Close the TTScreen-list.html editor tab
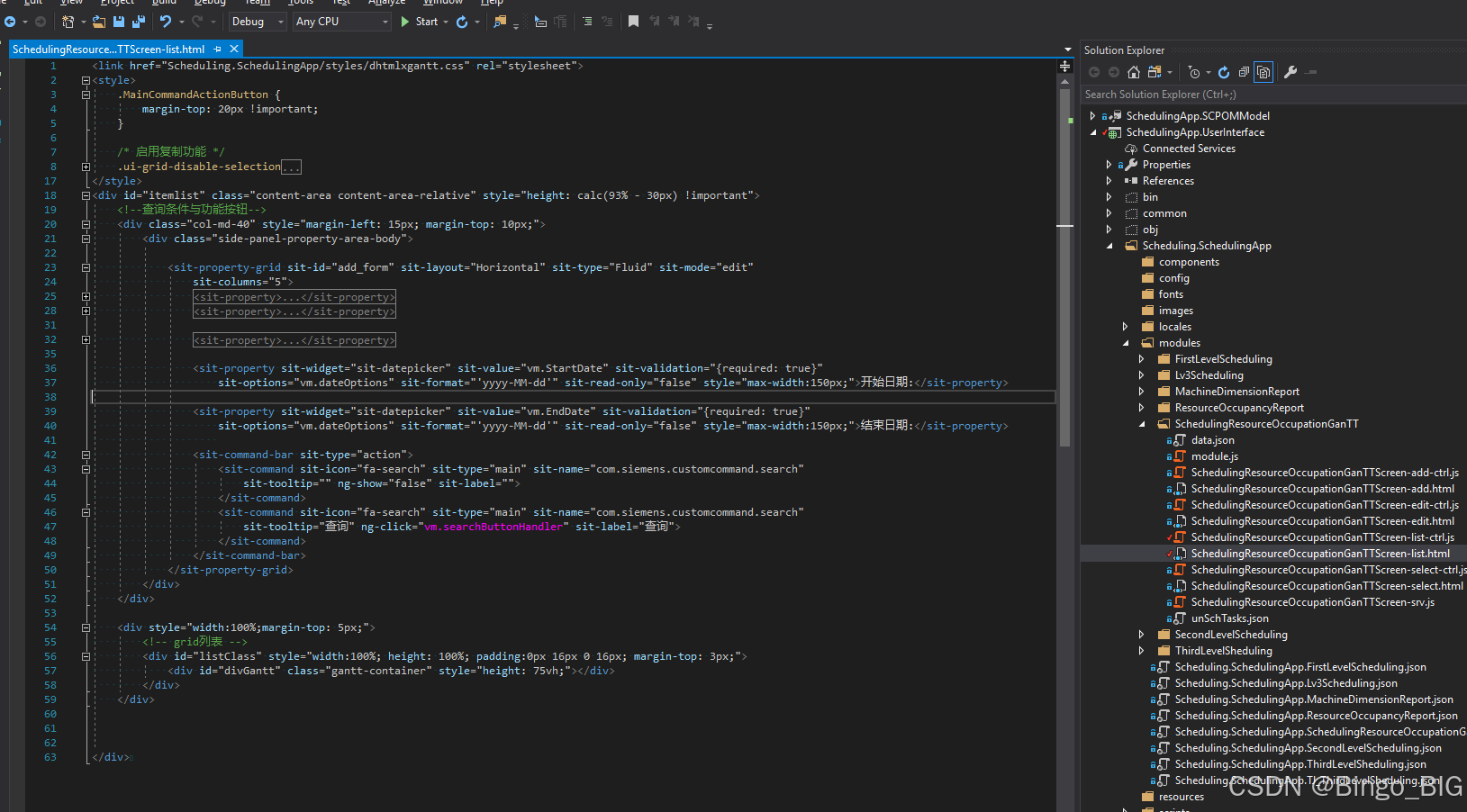 click(234, 50)
